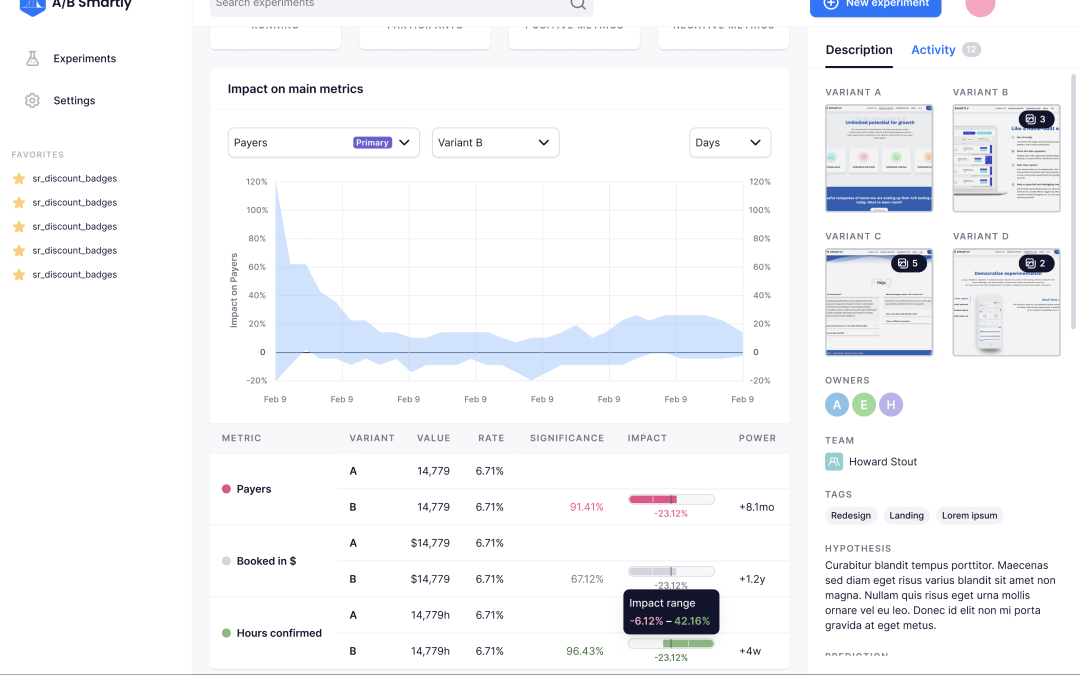The height and width of the screenshot is (675, 1080).
Task: Click the Payers B impact bar
Action: [671, 499]
